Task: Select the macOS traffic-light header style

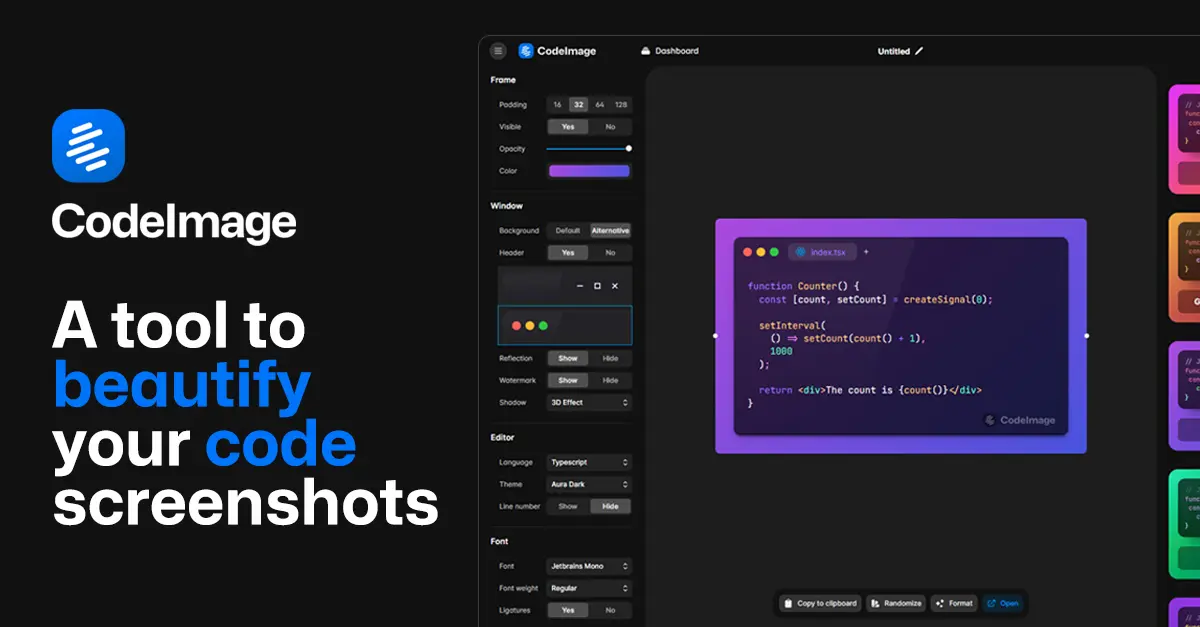Action: point(565,324)
